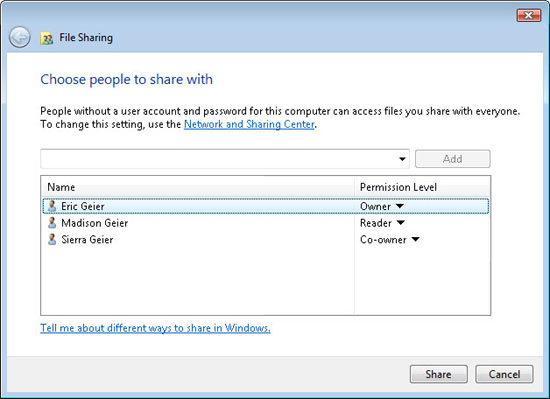Open 'Tell me about different ways to share' link
The width and height of the screenshot is (550, 399).
coord(155,328)
